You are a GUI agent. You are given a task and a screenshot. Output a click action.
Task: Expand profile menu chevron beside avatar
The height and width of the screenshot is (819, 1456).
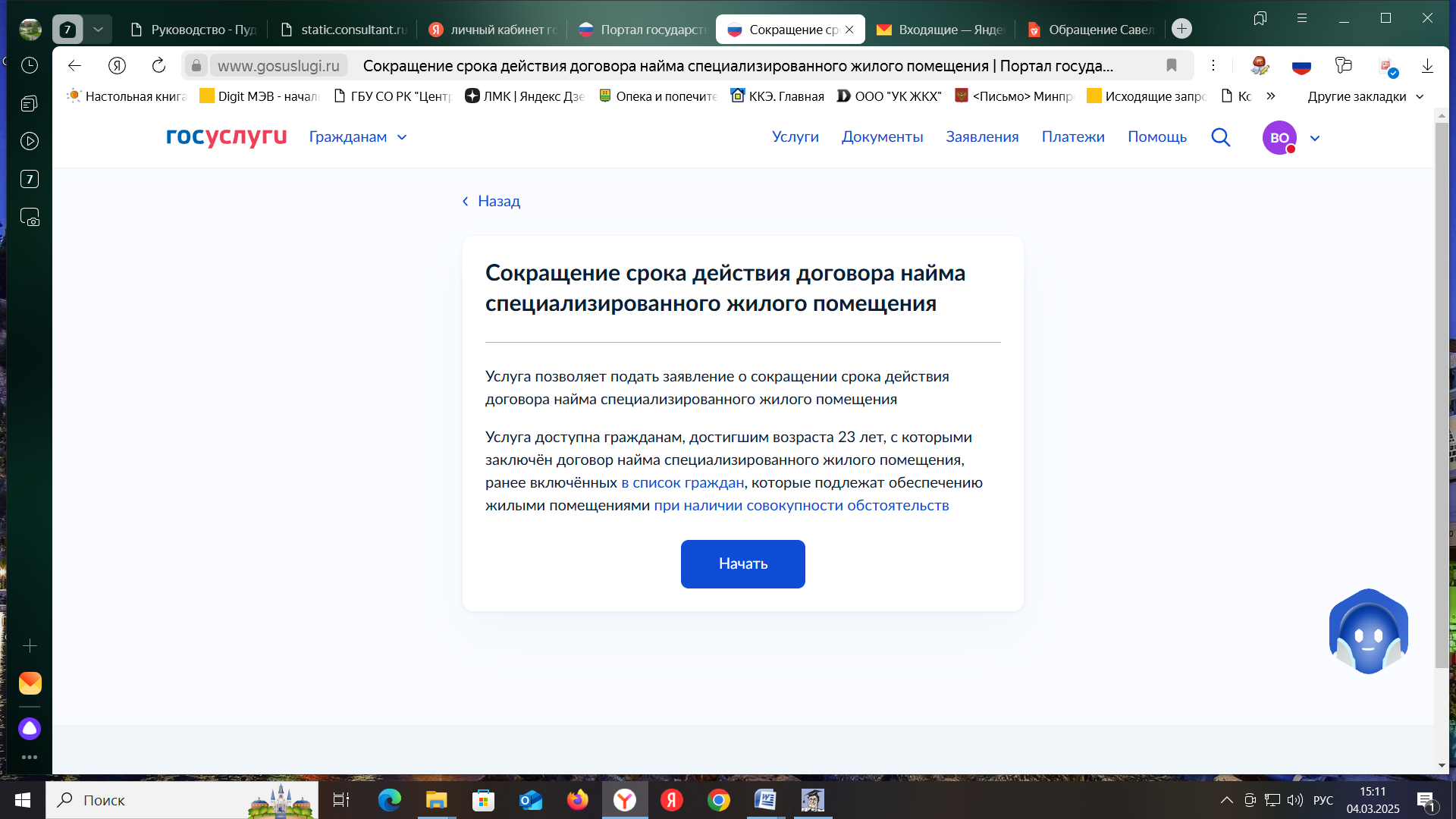click(x=1315, y=138)
